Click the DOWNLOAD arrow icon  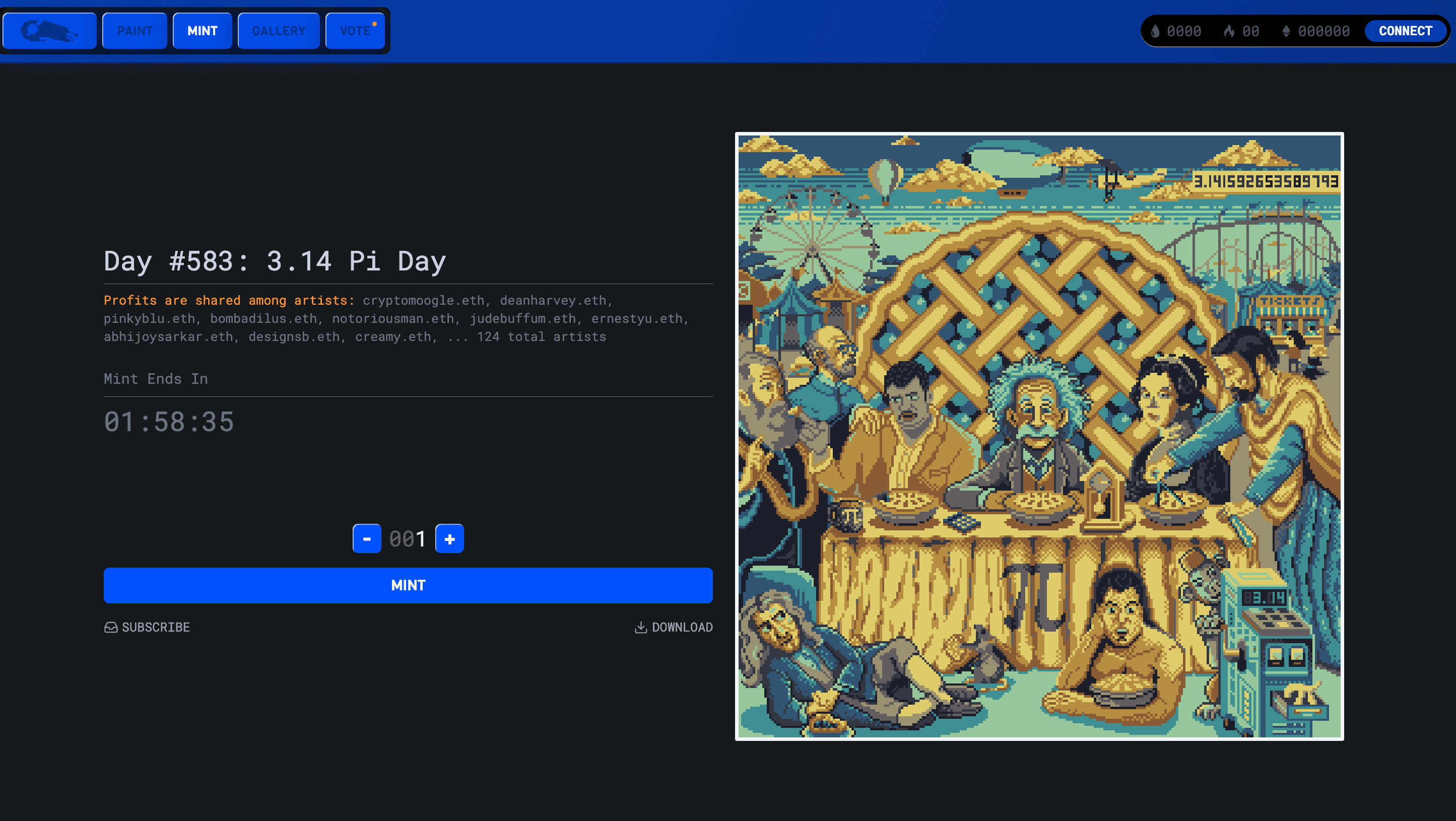pos(640,627)
